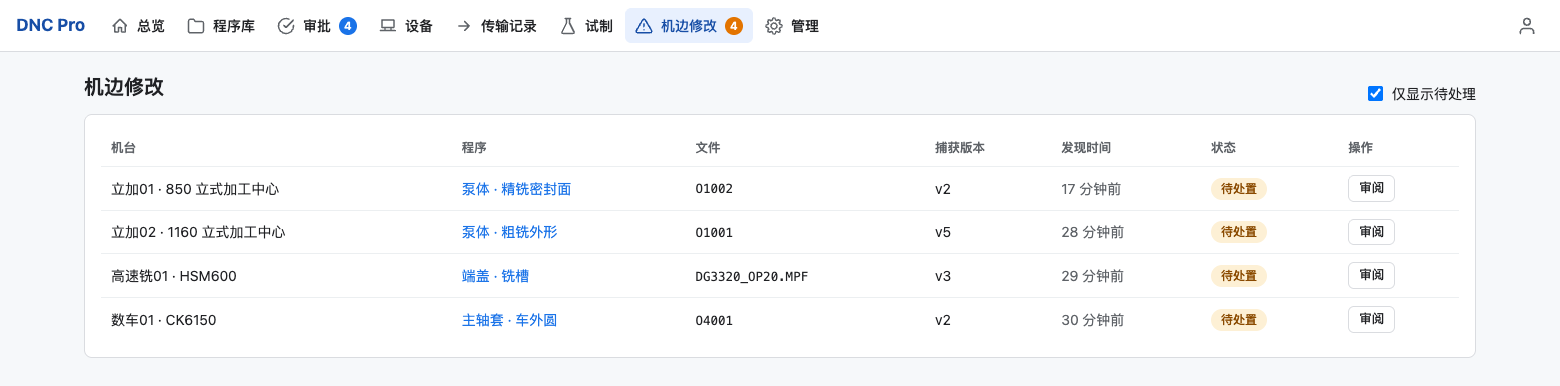The height and width of the screenshot is (386, 1560).
Task: Click file name DG3320_OP20.MPF
Action: pyautogui.click(x=751, y=276)
